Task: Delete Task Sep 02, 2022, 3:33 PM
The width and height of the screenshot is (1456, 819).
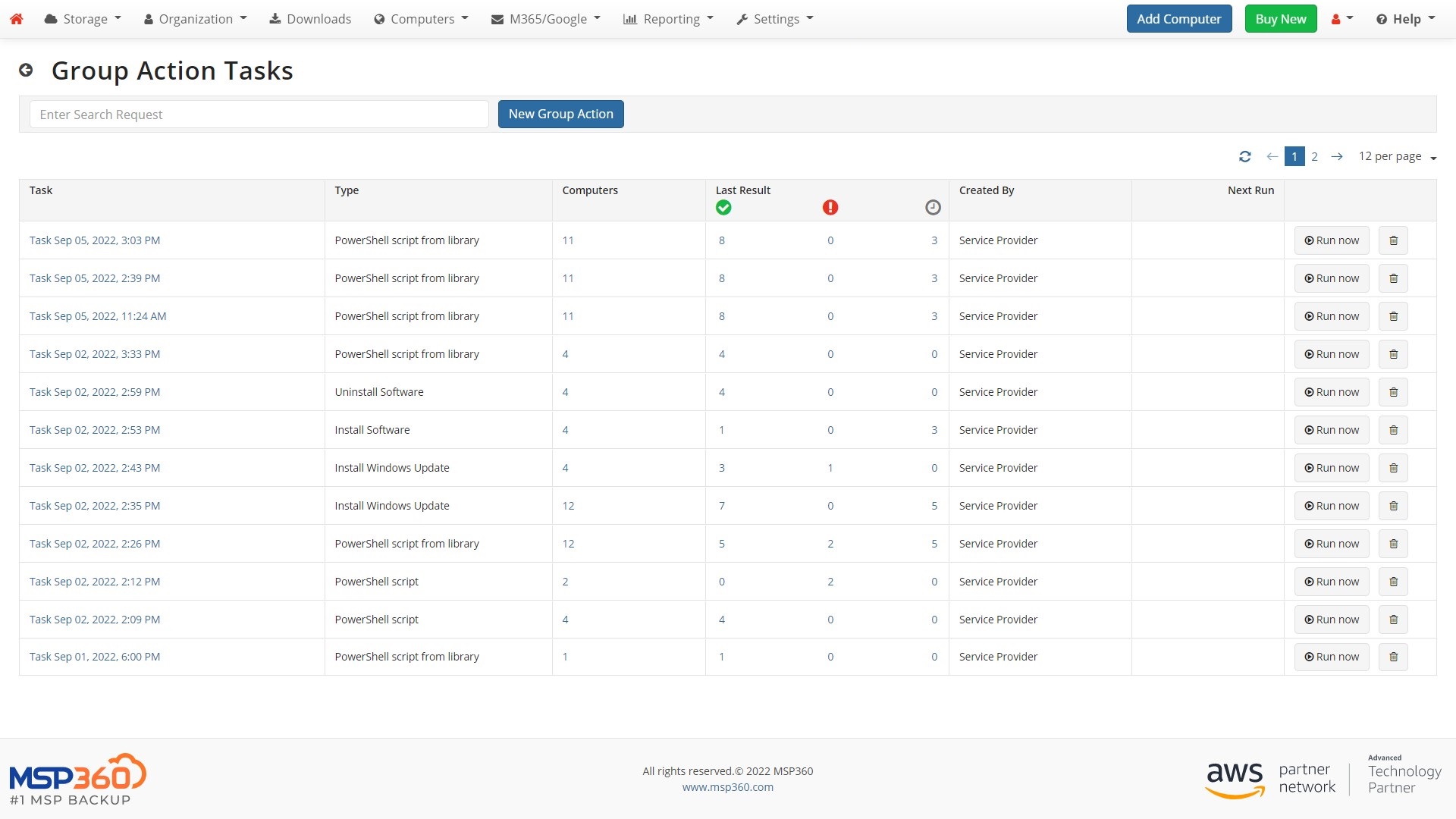Action: tap(1393, 354)
